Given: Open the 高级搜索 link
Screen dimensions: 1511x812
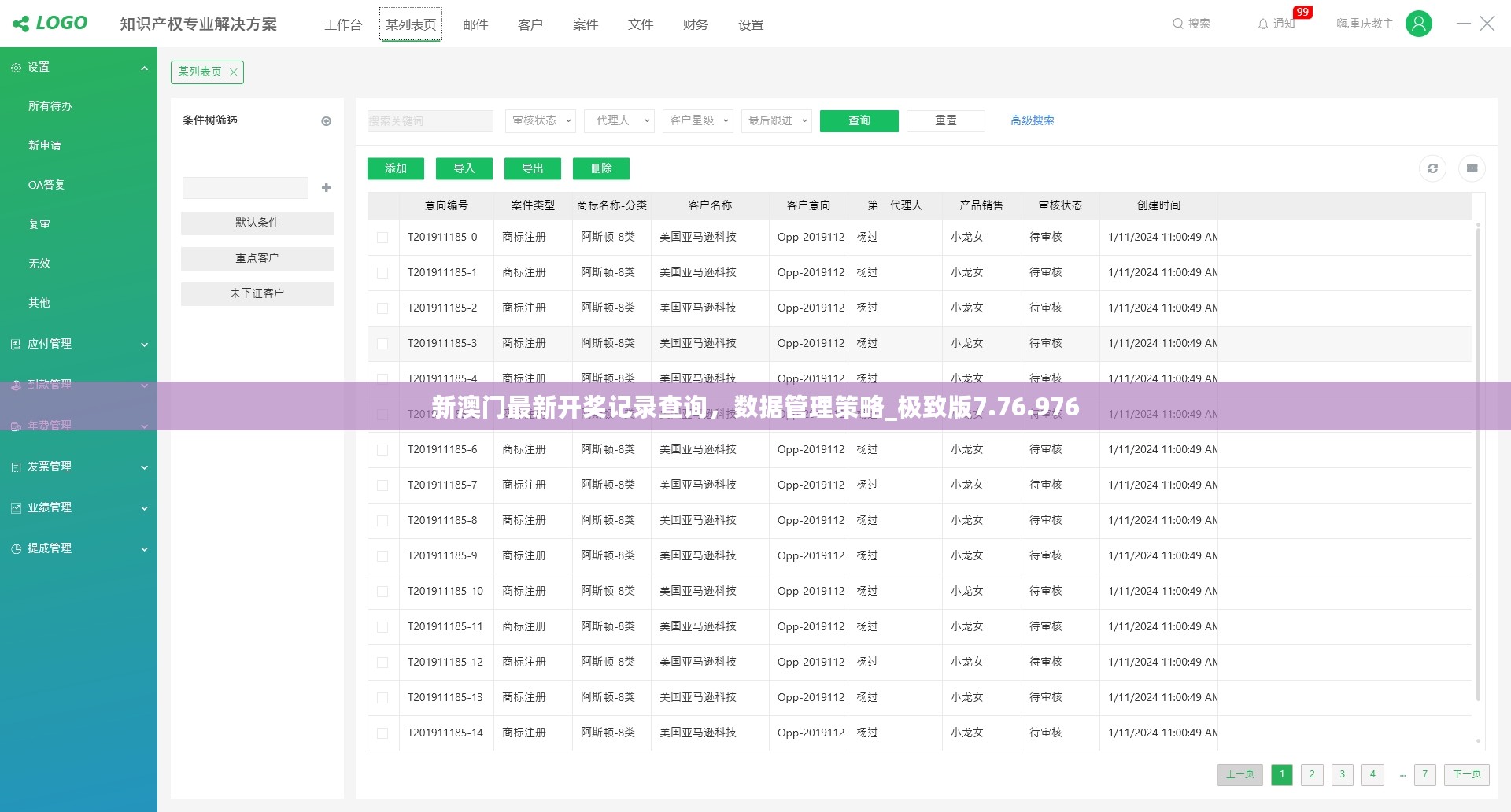Looking at the screenshot, I should pos(1033,120).
